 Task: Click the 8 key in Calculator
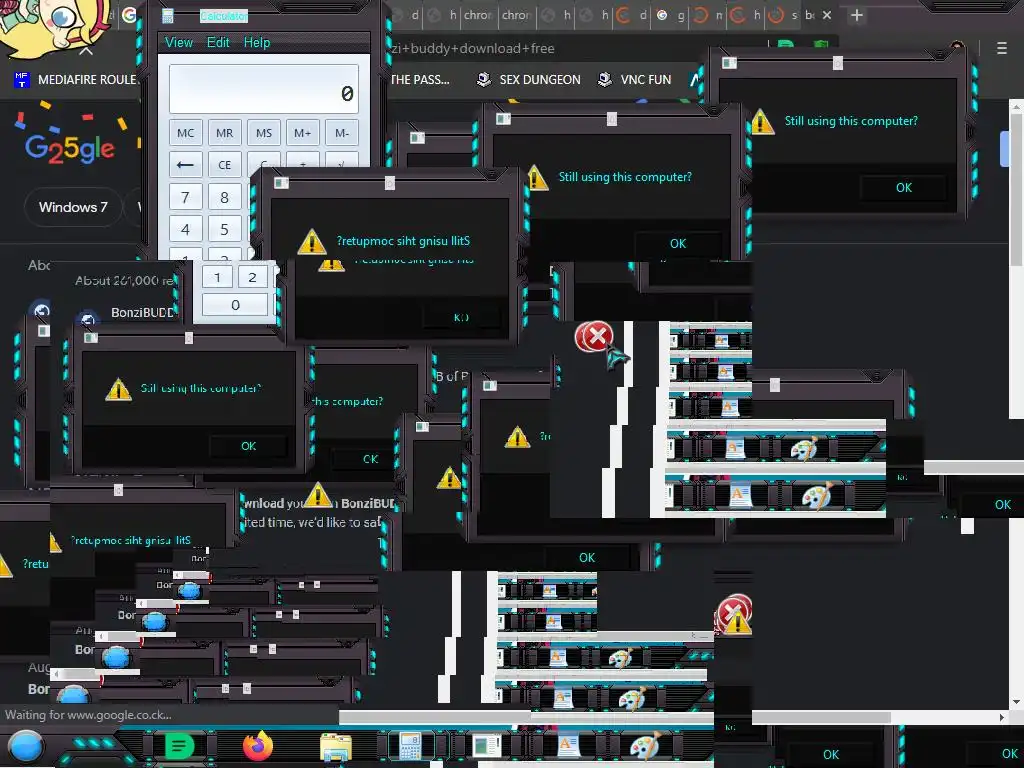[225, 197]
